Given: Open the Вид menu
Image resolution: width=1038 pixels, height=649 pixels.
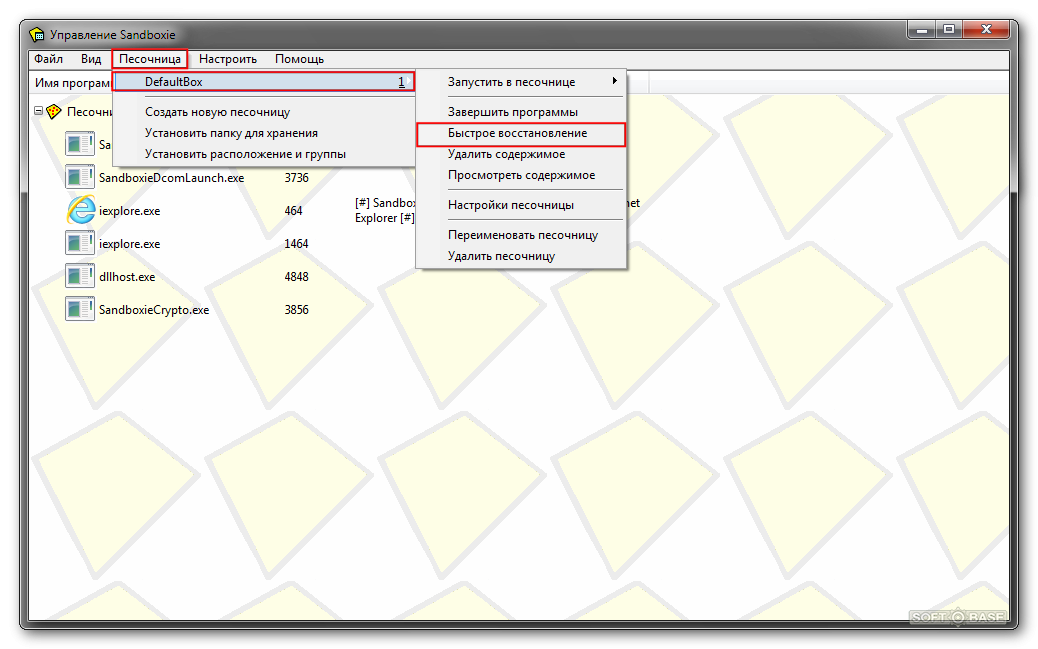Looking at the screenshot, I should (x=91, y=59).
